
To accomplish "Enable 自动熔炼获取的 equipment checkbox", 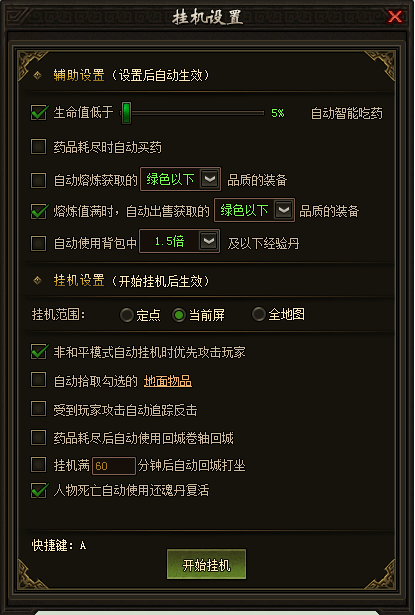I will [38, 180].
